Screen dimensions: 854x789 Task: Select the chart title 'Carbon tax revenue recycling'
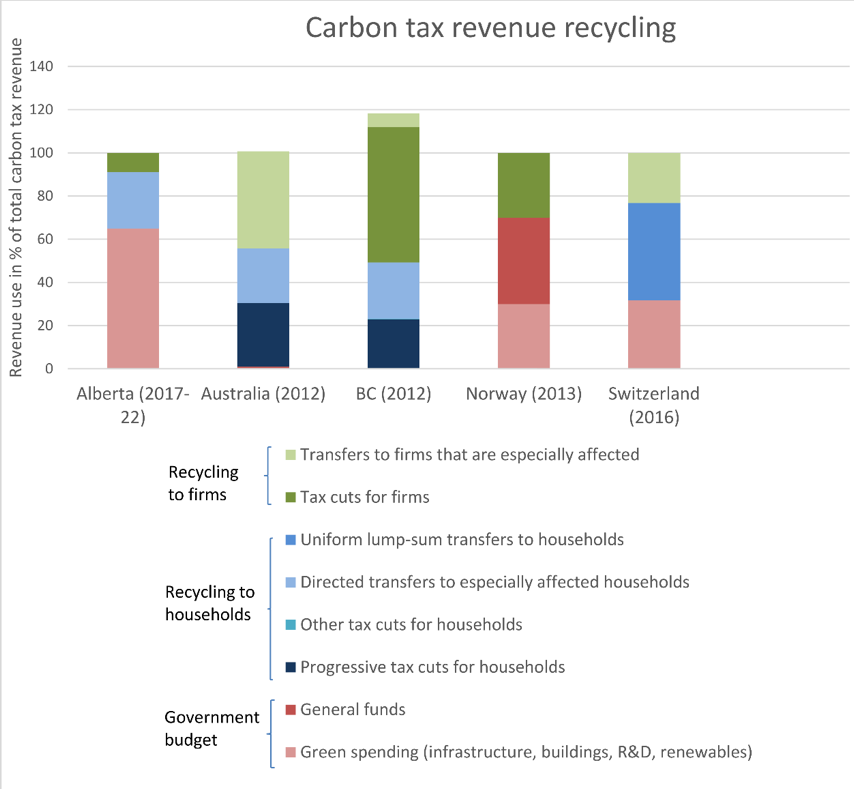[490, 28]
